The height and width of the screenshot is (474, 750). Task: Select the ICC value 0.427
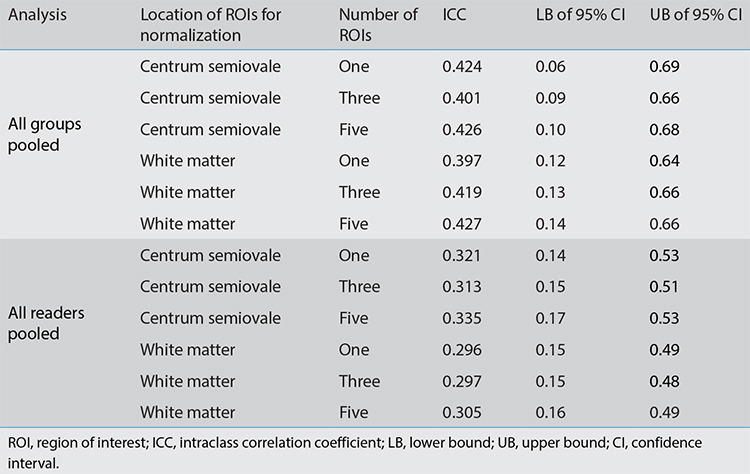click(x=462, y=223)
